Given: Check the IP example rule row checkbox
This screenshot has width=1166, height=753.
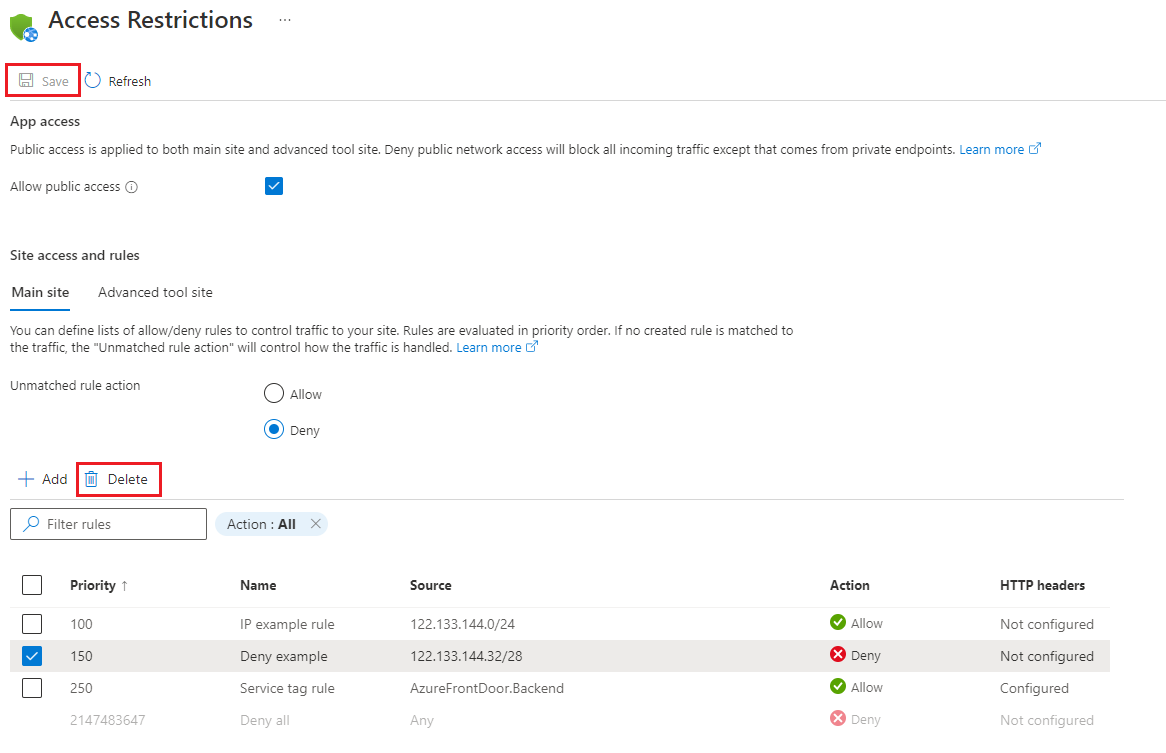Looking at the screenshot, I should (32, 624).
